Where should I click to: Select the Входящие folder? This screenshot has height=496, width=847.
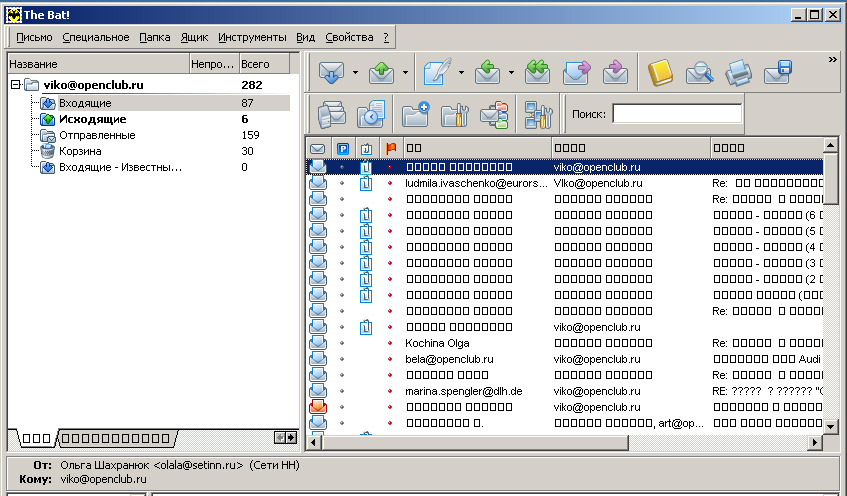85,103
